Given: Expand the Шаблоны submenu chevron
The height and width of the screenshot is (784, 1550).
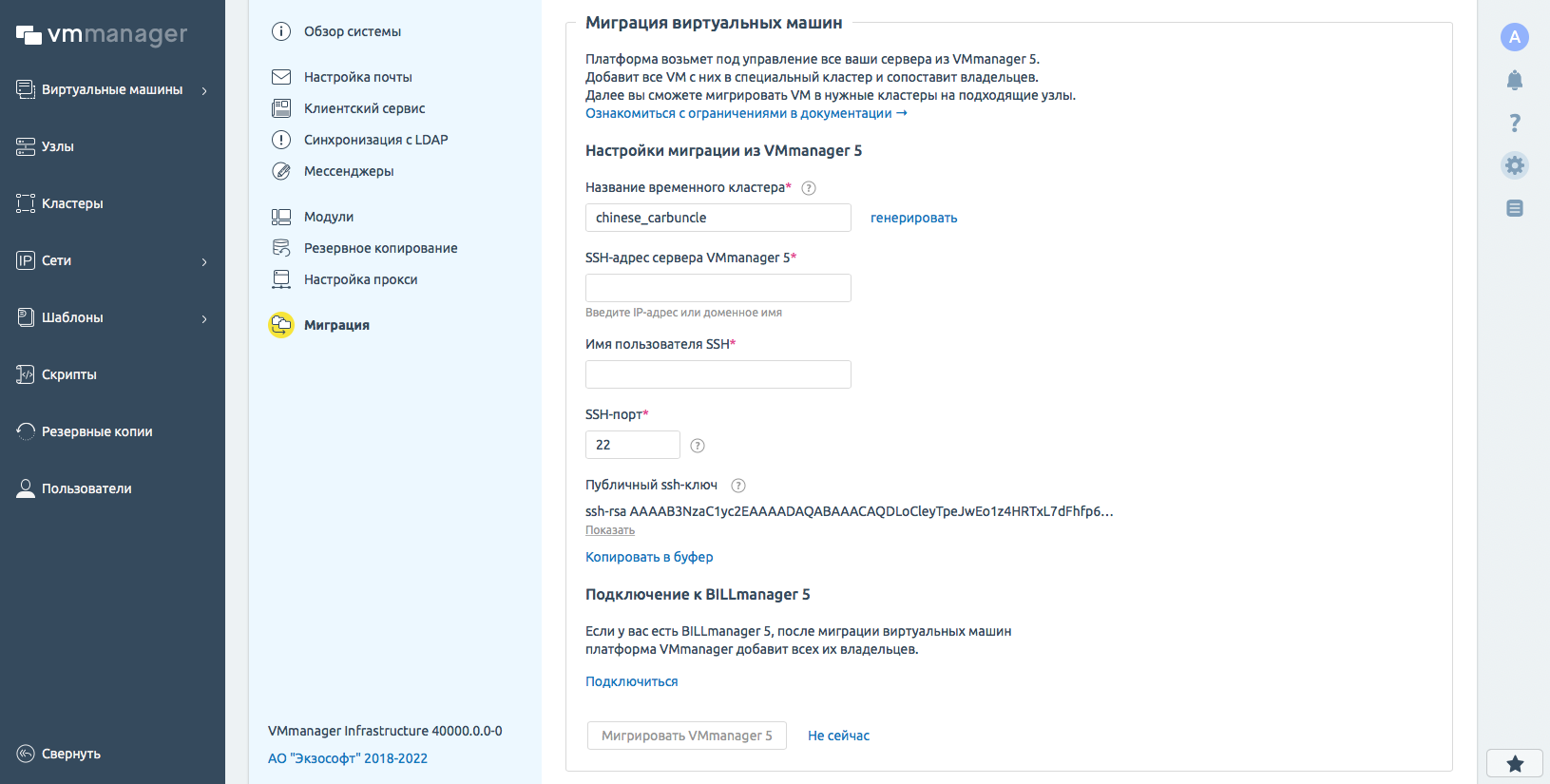Looking at the screenshot, I should pyautogui.click(x=204, y=318).
